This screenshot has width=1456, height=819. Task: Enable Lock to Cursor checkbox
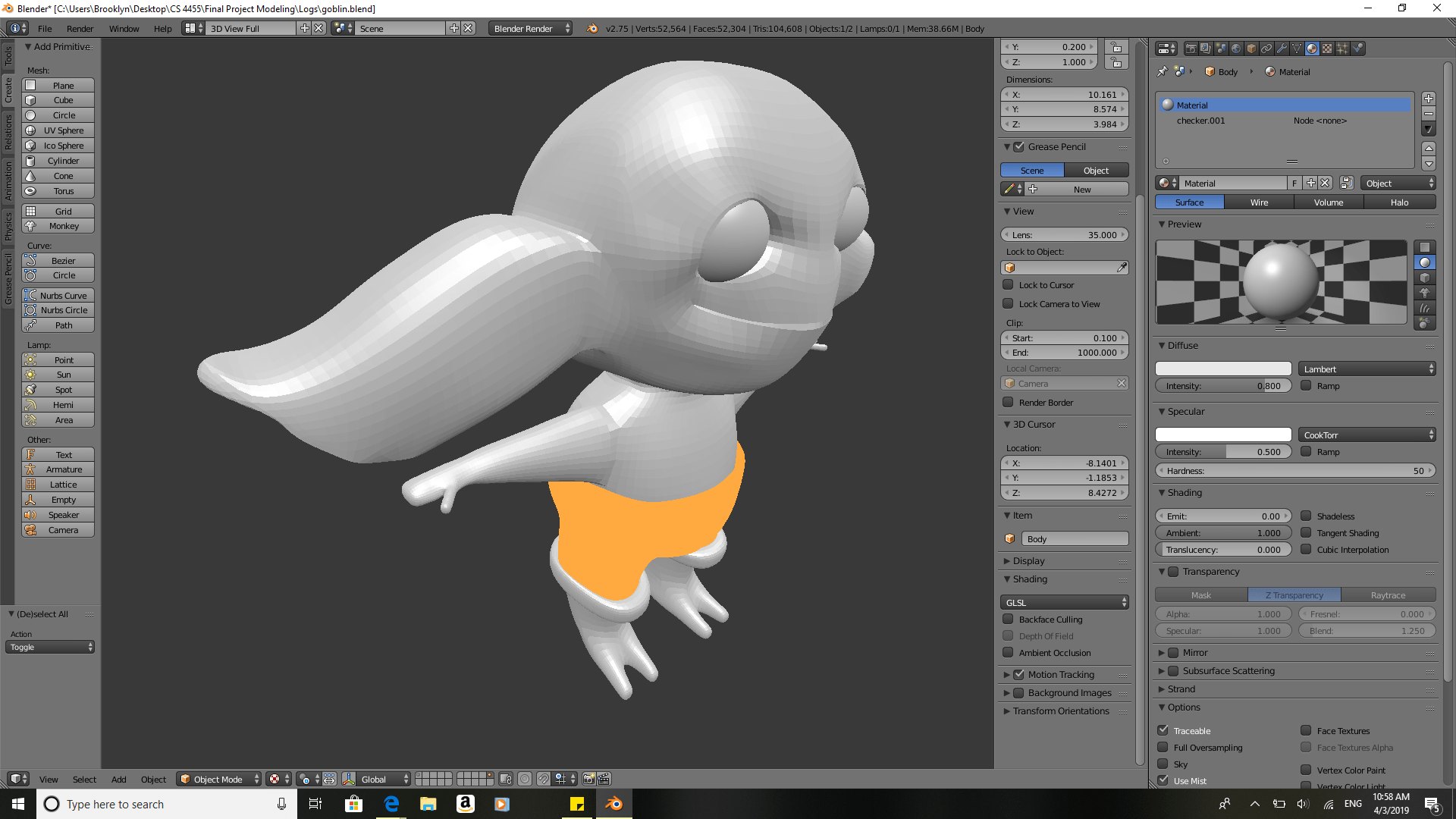[x=1008, y=285]
